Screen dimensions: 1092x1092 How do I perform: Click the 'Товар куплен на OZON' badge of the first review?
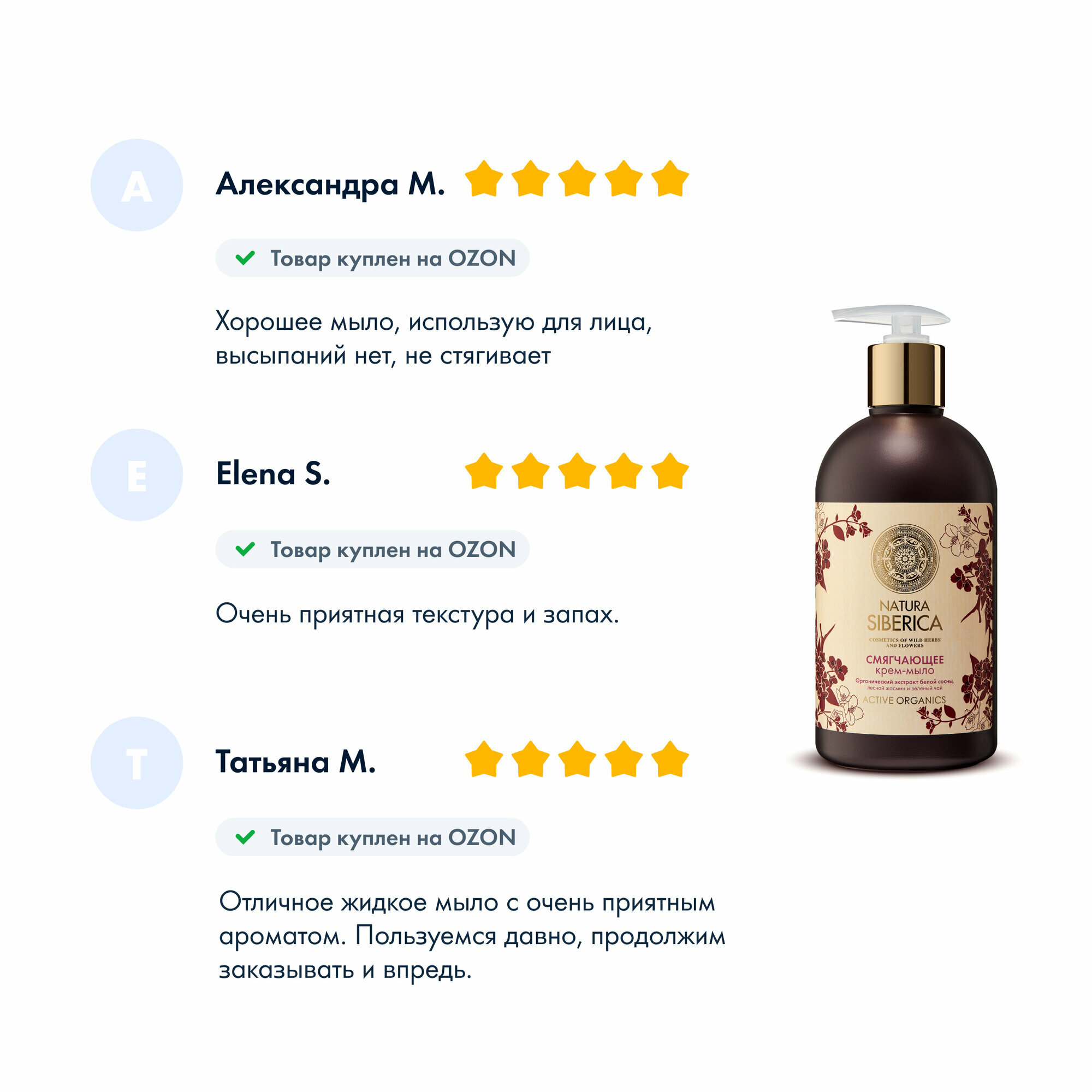coord(372,258)
